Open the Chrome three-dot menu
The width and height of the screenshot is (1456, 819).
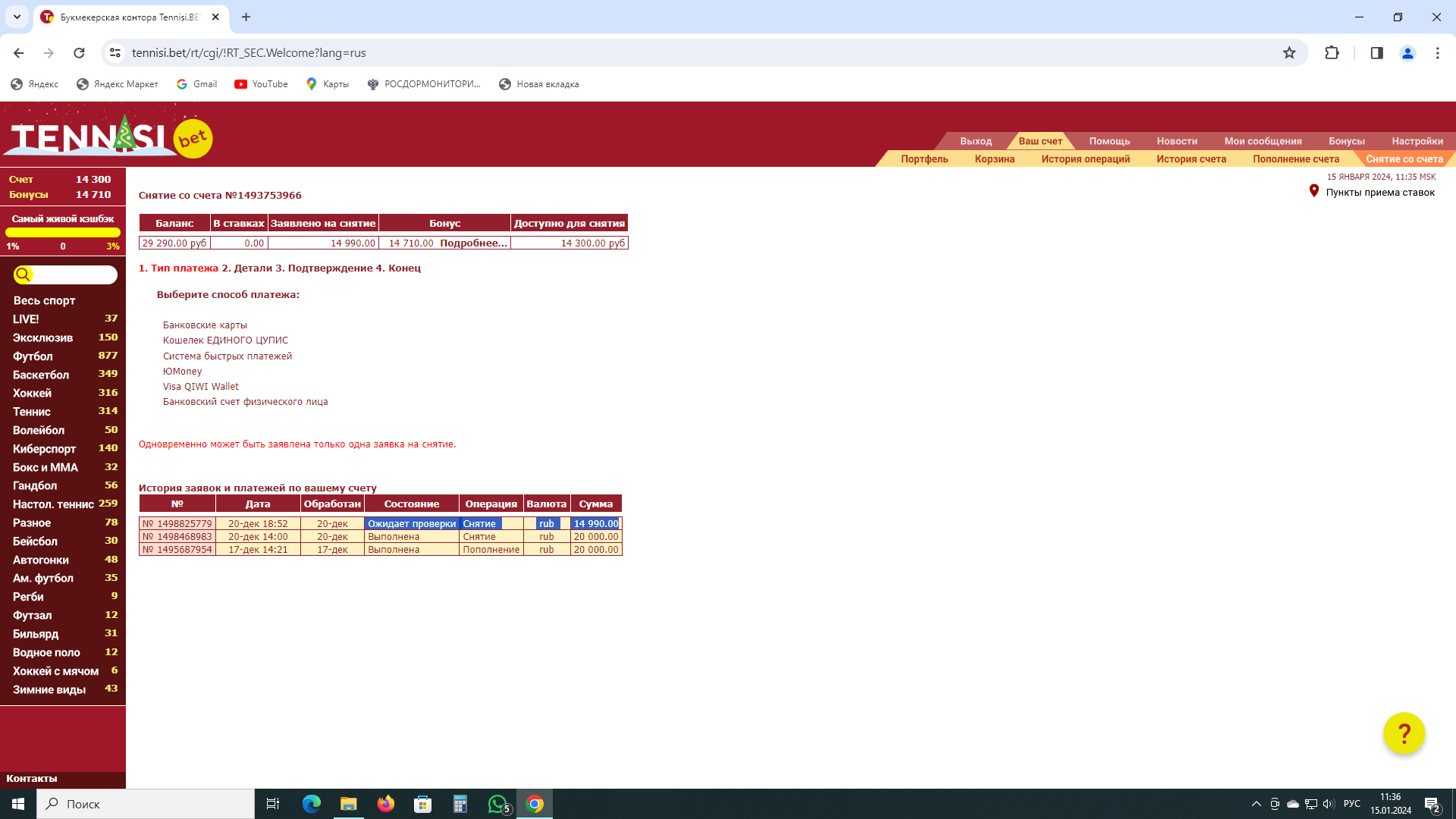click(1437, 53)
